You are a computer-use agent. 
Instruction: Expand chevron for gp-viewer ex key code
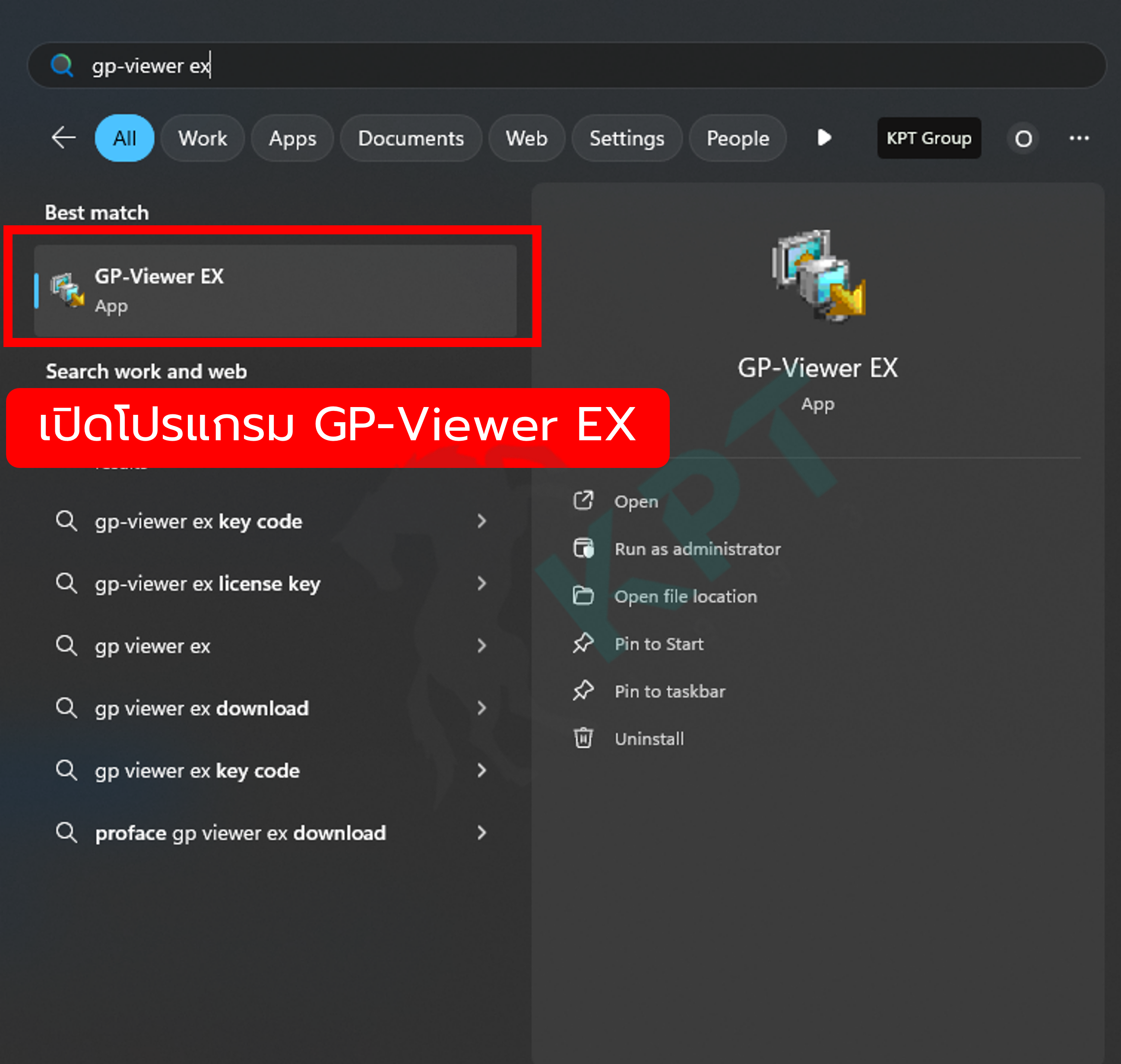pyautogui.click(x=481, y=521)
